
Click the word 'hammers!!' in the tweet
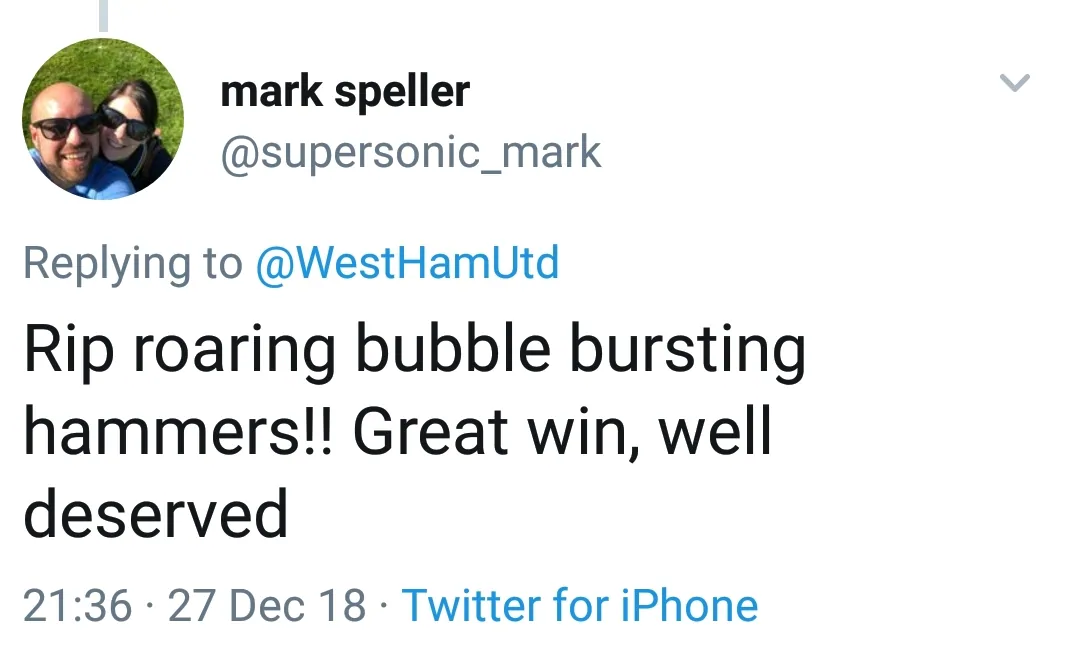[x=177, y=431]
